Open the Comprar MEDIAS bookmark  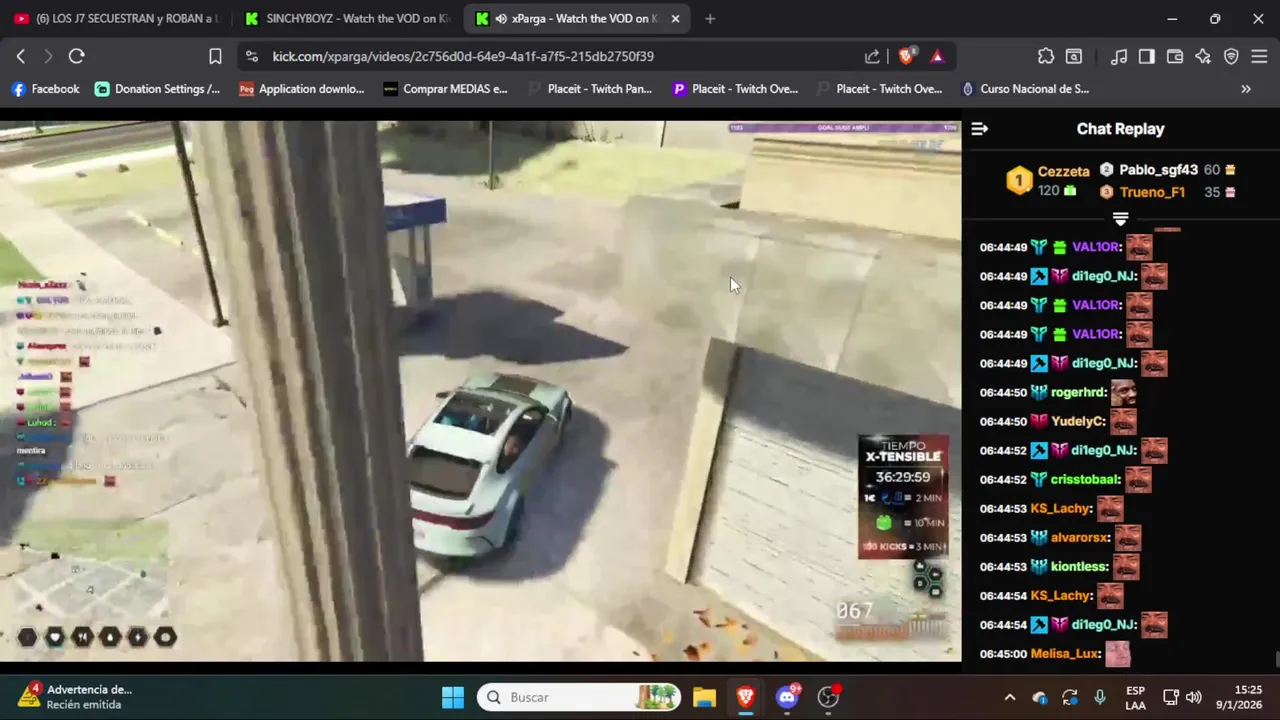tap(446, 89)
